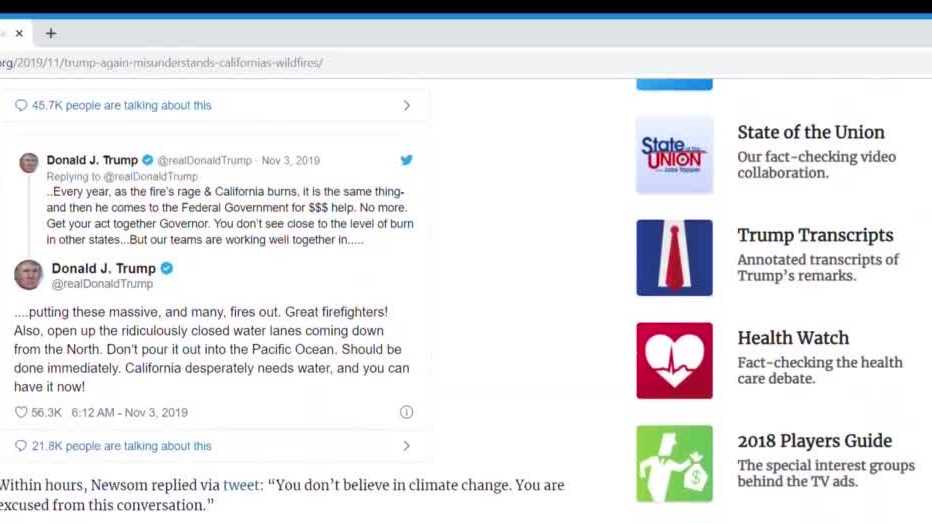
Task: Open the State of the Union logo icon
Action: pyautogui.click(x=674, y=155)
